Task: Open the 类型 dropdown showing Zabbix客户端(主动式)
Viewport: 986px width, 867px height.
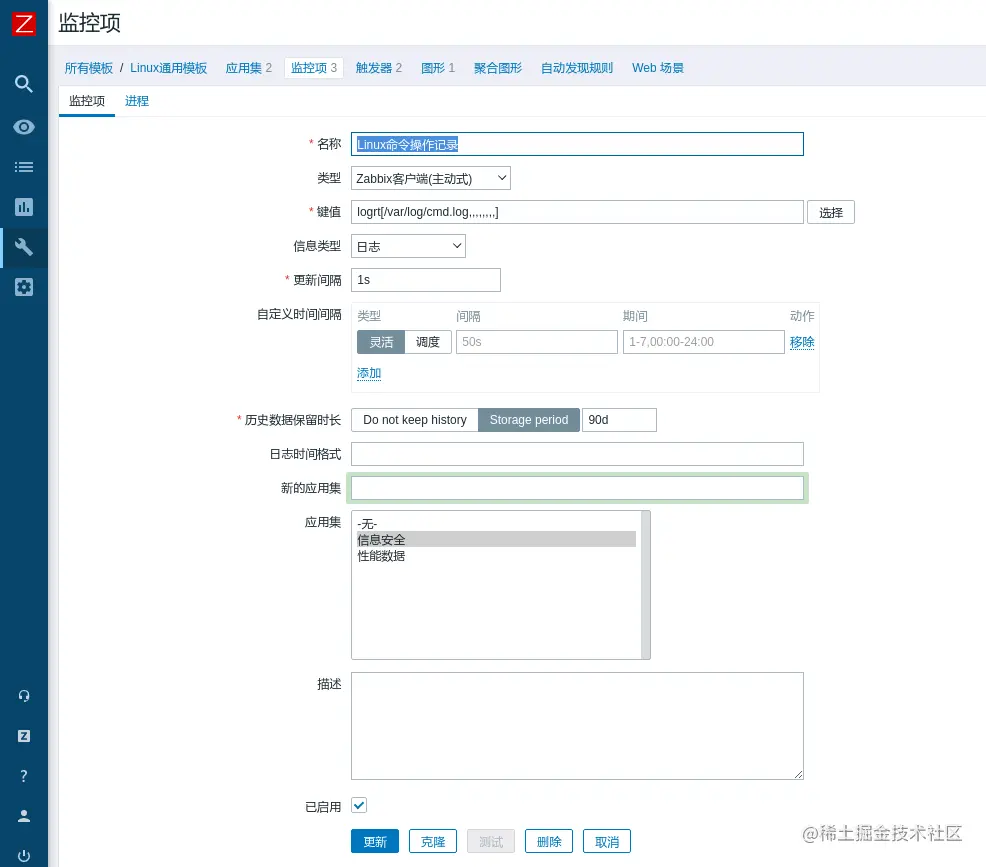Action: pyautogui.click(x=430, y=178)
